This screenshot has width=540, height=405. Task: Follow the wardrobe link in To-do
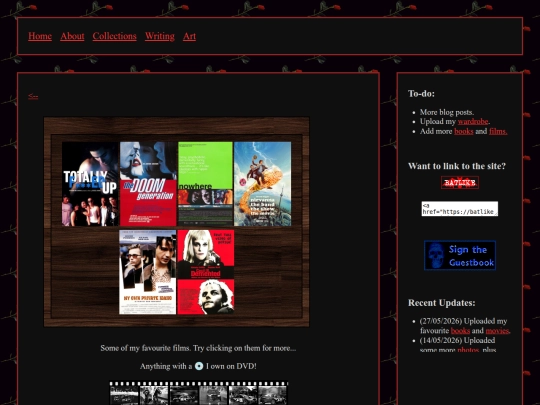(473, 122)
